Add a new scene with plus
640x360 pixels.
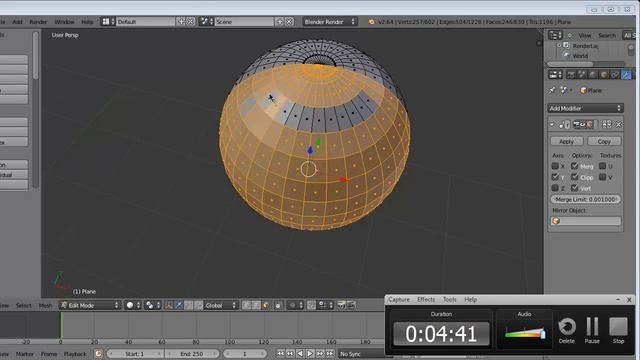coord(280,22)
